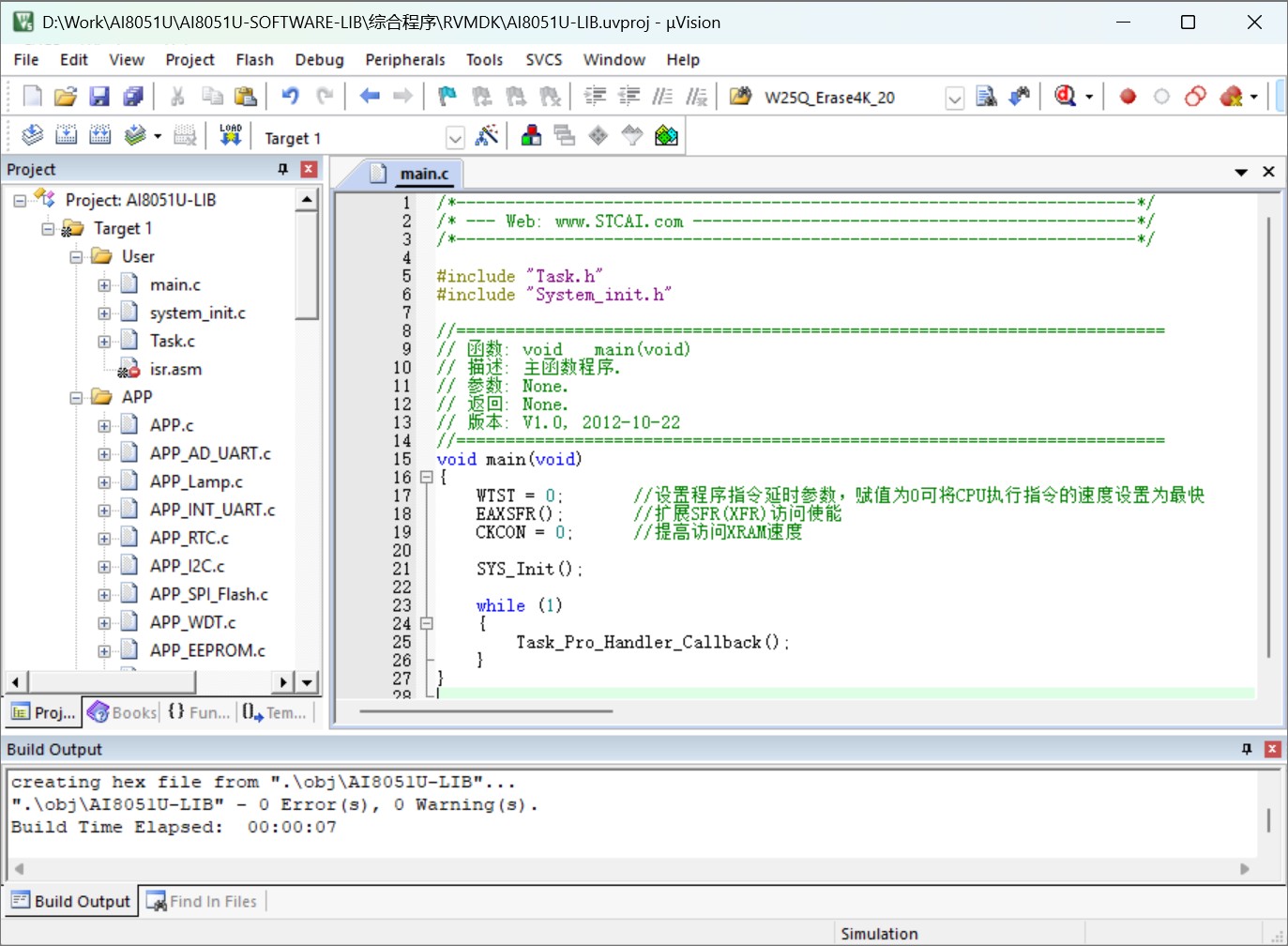The width and height of the screenshot is (1288, 946).
Task: Select APP_SPI_Flash.c in project tree
Action: (x=208, y=594)
